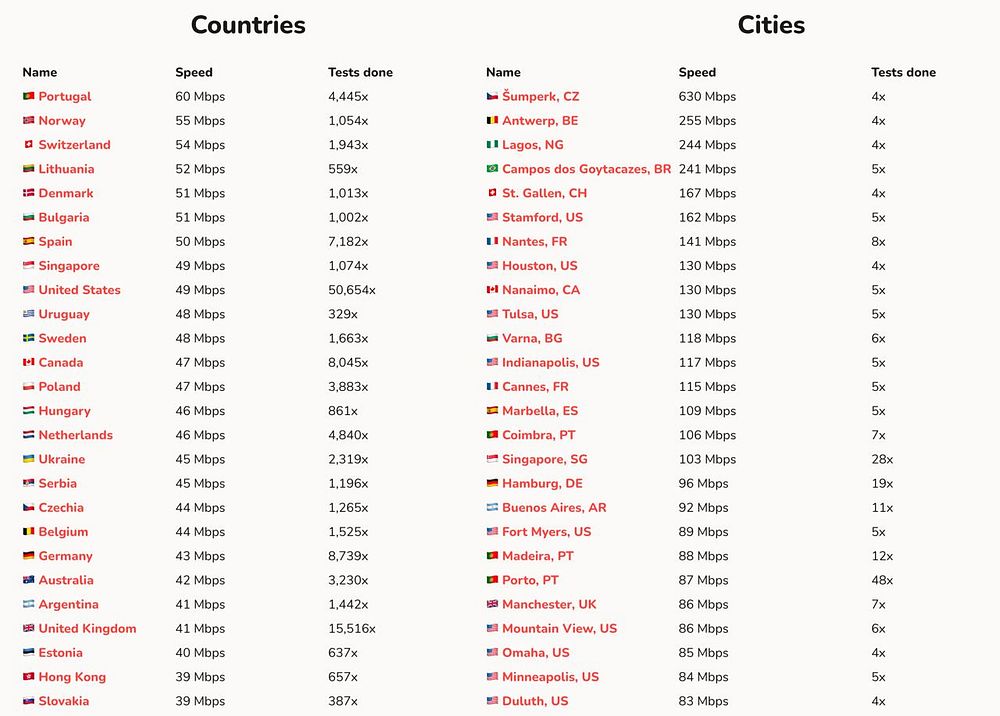Click the Canada flag next to Nanaimo
This screenshot has width=1000, height=716.
click(x=492, y=290)
